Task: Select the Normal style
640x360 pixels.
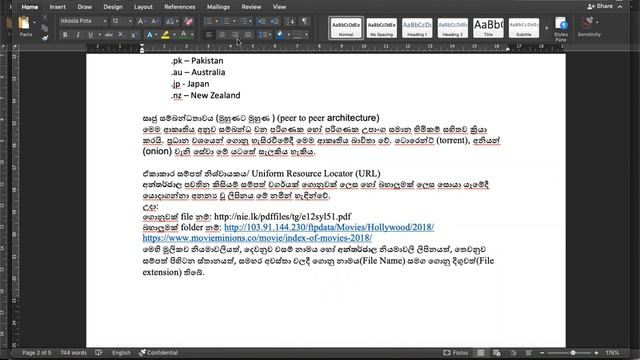Action: point(346,28)
